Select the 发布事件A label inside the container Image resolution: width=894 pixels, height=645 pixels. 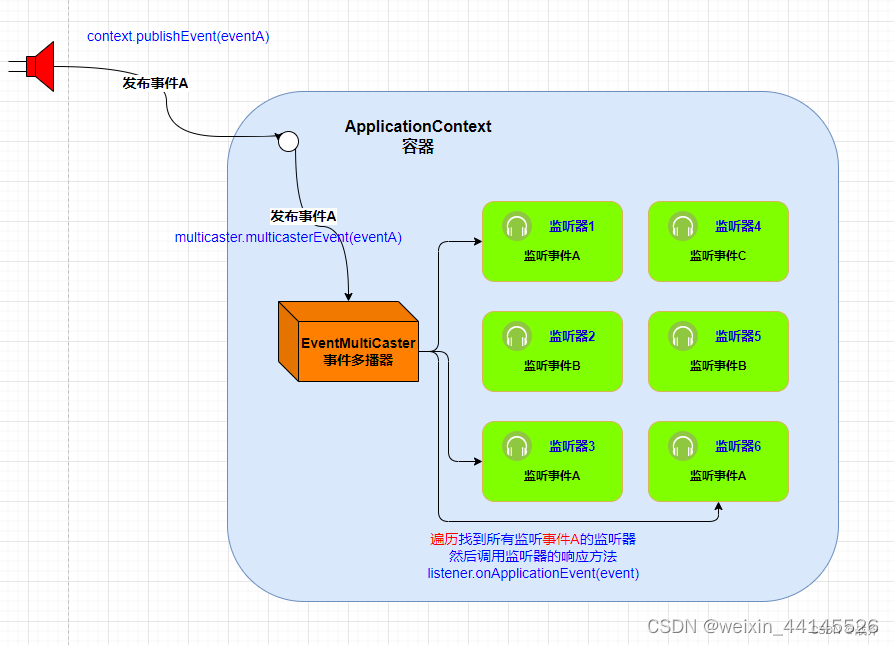pyautogui.click(x=303, y=216)
